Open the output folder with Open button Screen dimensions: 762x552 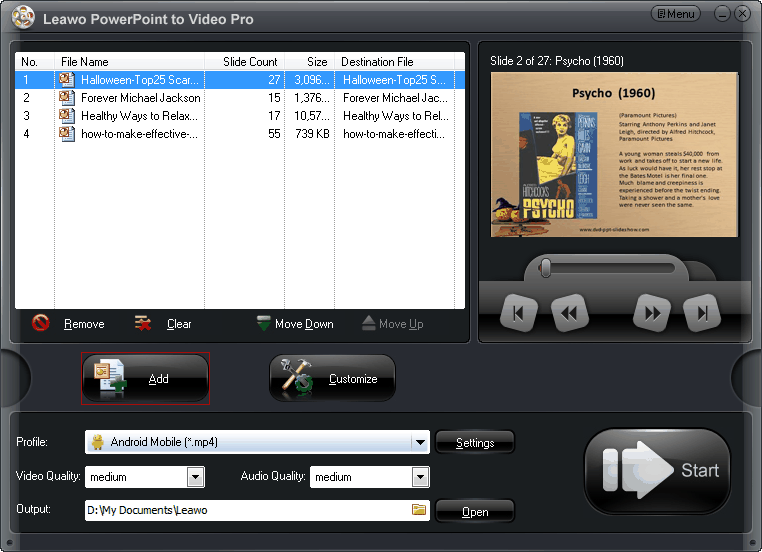475,512
